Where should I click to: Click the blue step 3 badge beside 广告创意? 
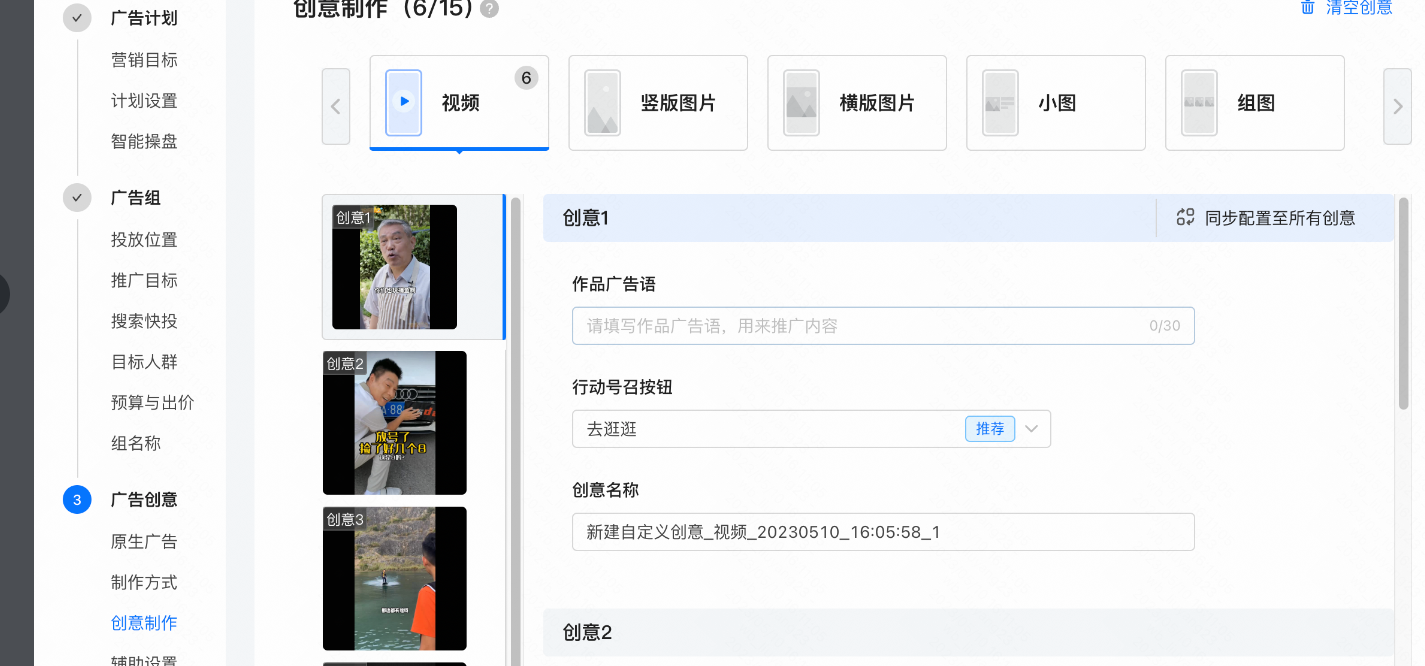point(77,499)
